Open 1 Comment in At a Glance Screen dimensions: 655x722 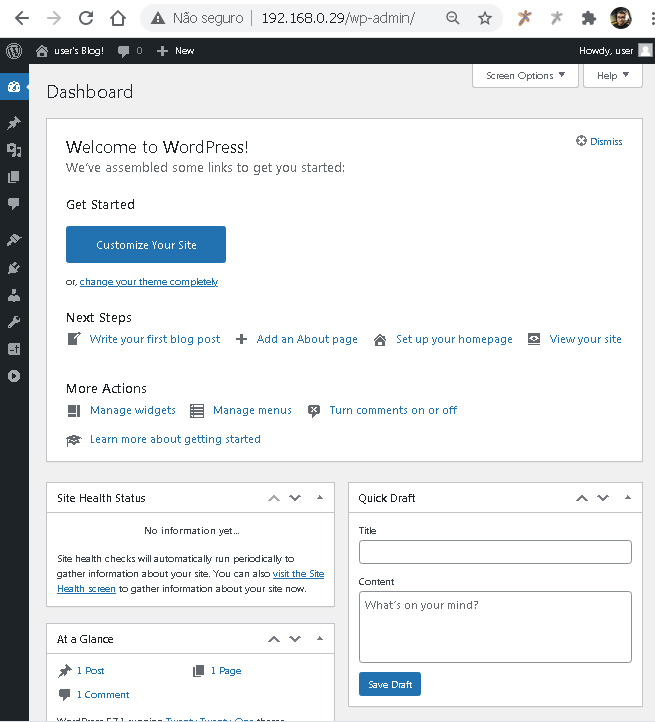point(103,695)
